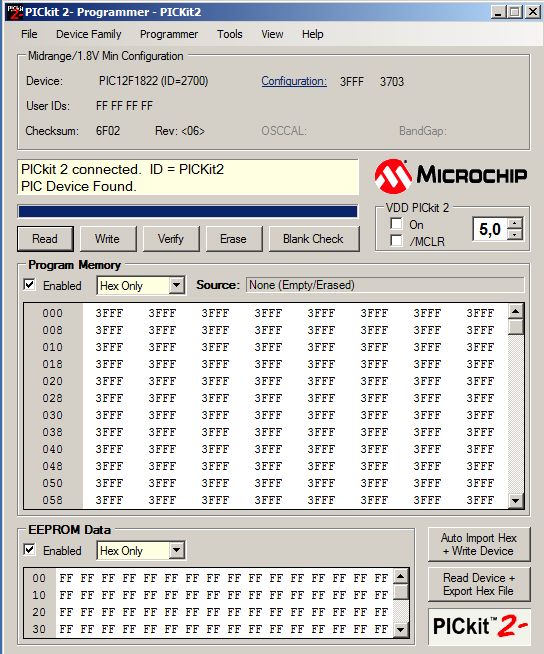
Task: Decrease VDD voltage with down arrow
Action: (515, 234)
